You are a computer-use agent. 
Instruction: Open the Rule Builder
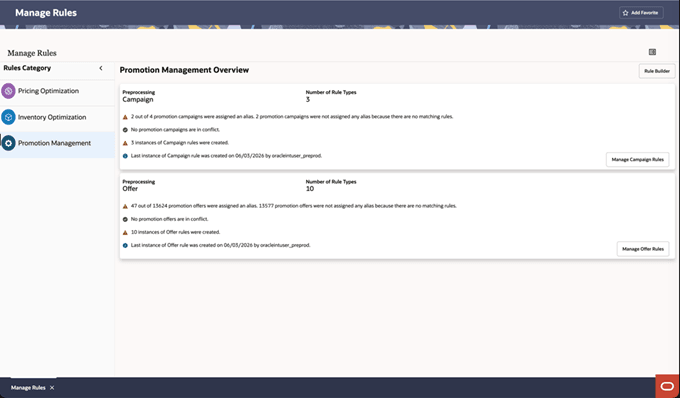657,71
